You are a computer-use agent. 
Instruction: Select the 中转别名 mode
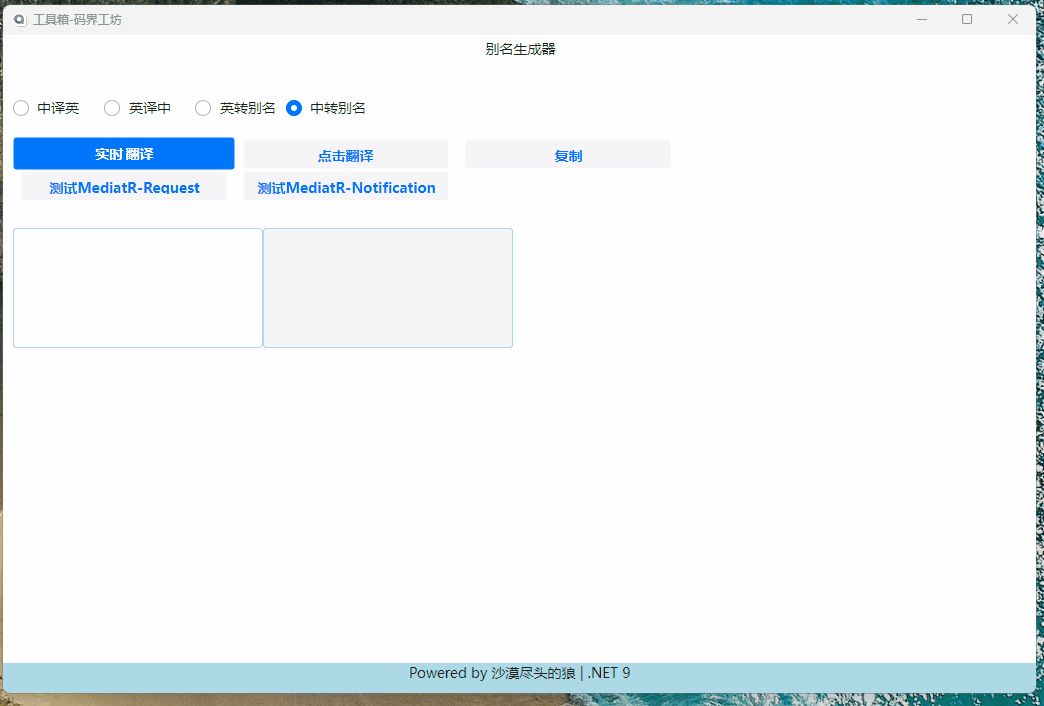tap(293, 108)
